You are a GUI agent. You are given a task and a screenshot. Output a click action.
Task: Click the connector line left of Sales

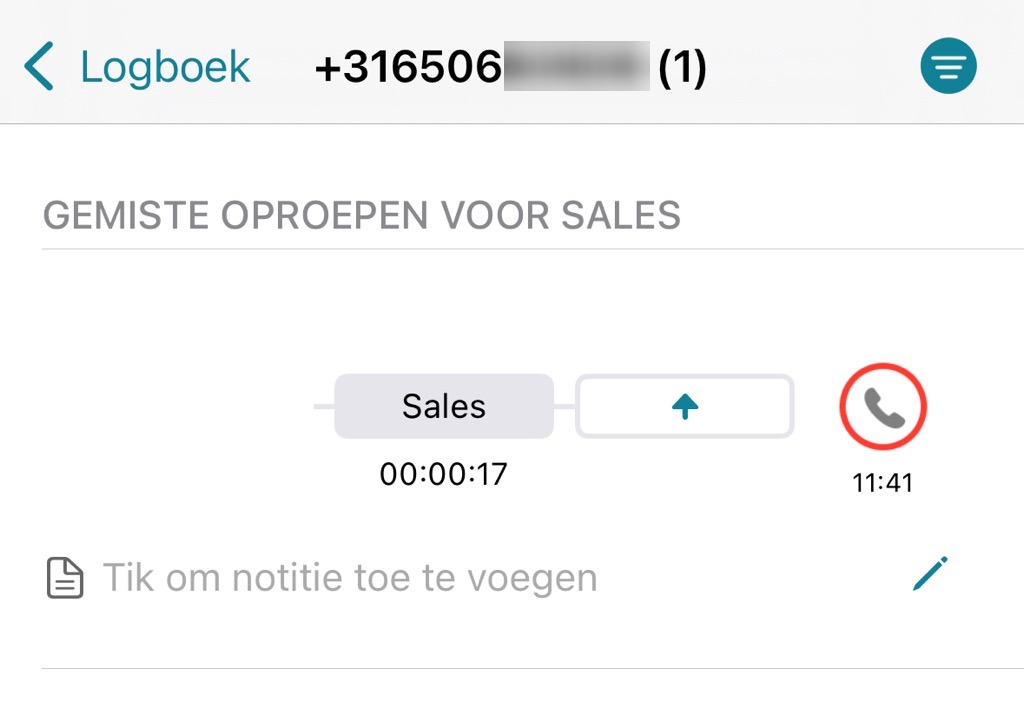[324, 407]
